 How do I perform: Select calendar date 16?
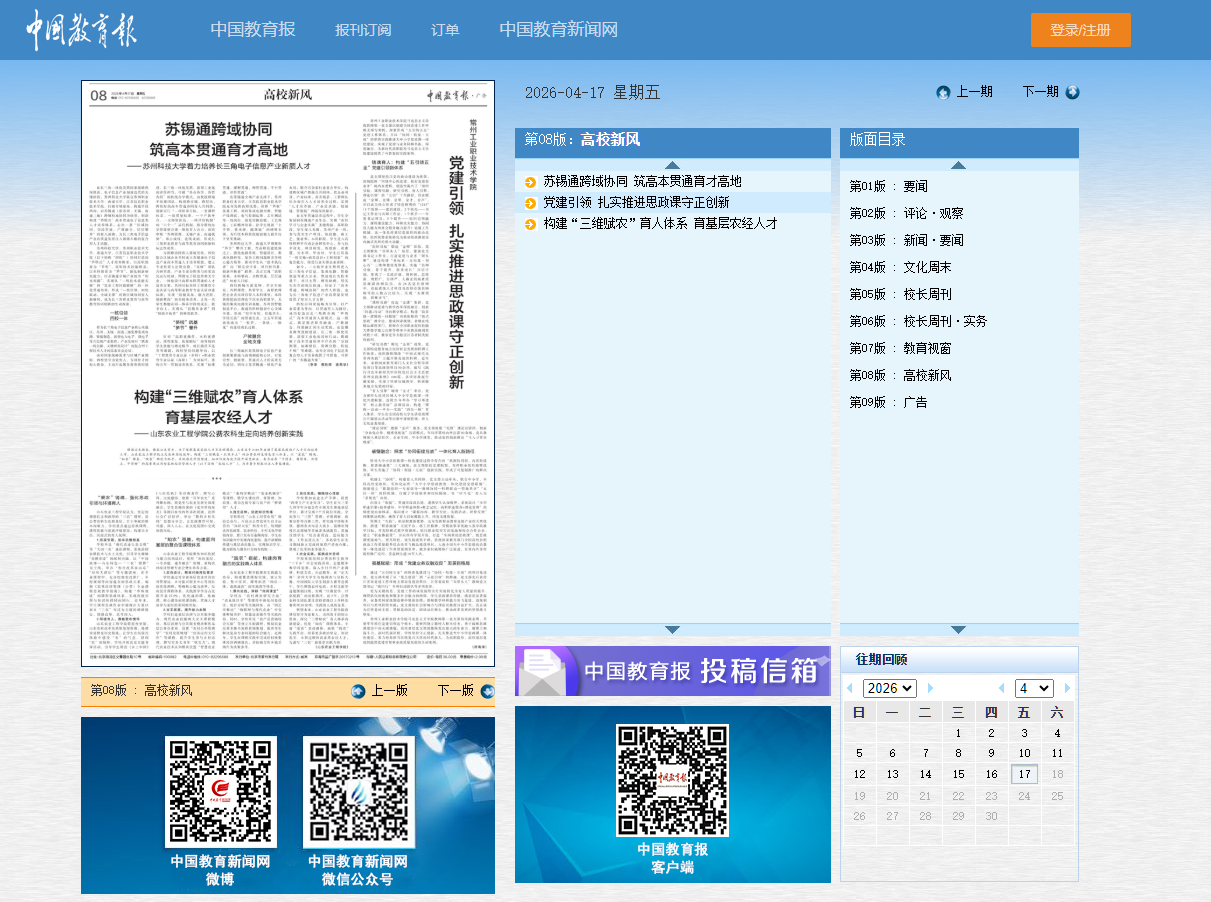(991, 774)
